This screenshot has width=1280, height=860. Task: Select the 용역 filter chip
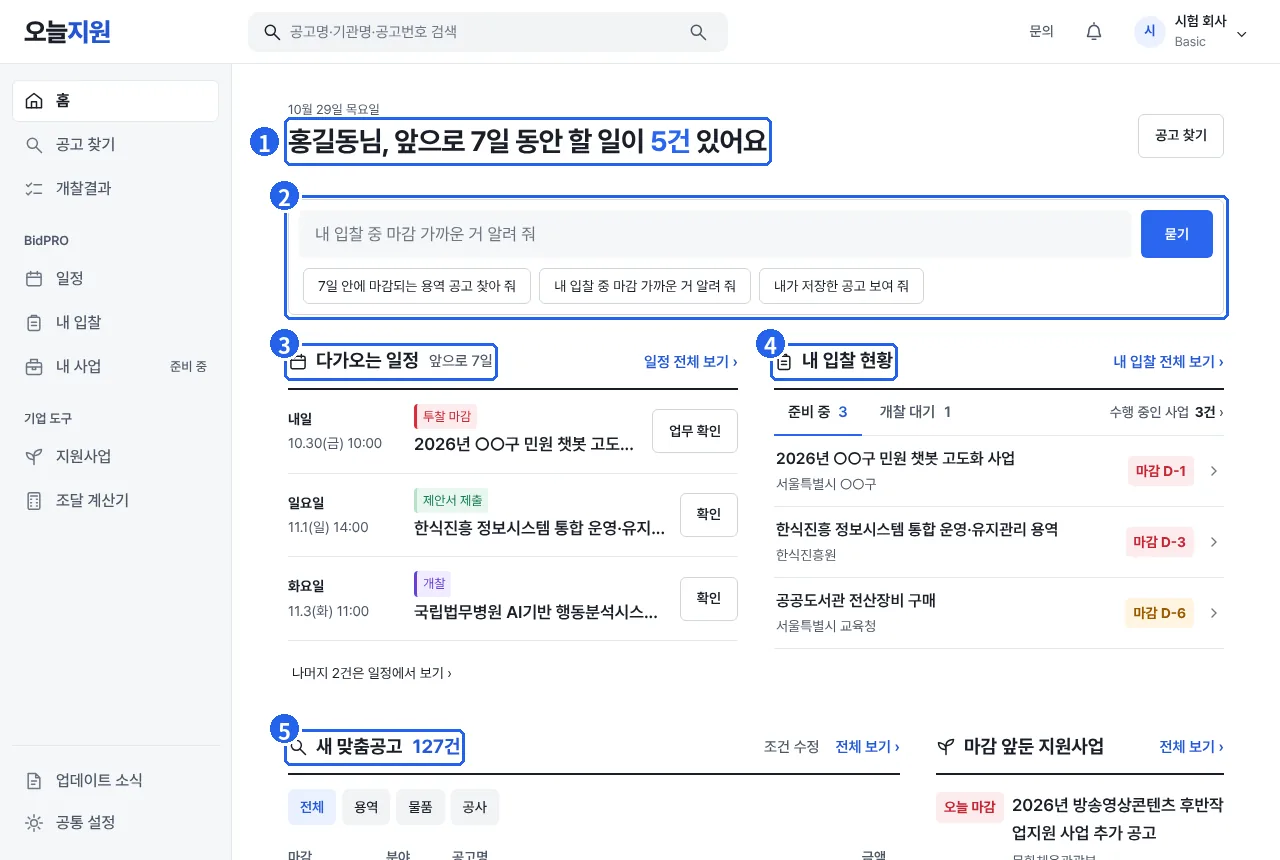click(x=366, y=807)
